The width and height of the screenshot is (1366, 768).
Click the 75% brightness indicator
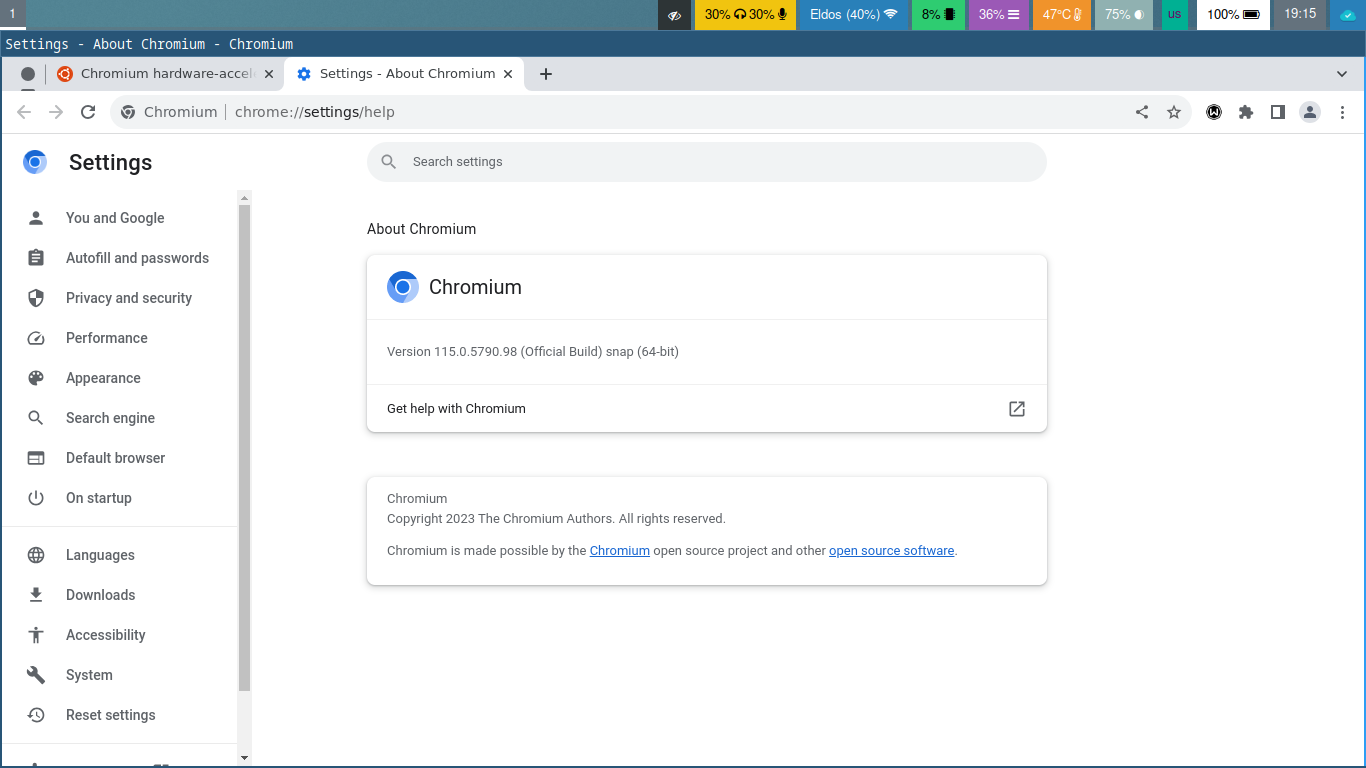pos(1123,15)
